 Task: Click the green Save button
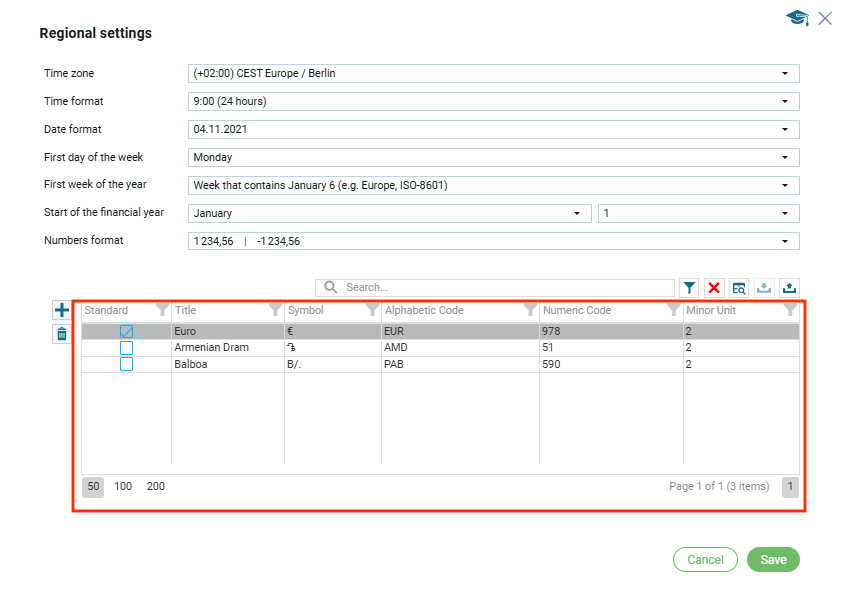tap(773, 560)
